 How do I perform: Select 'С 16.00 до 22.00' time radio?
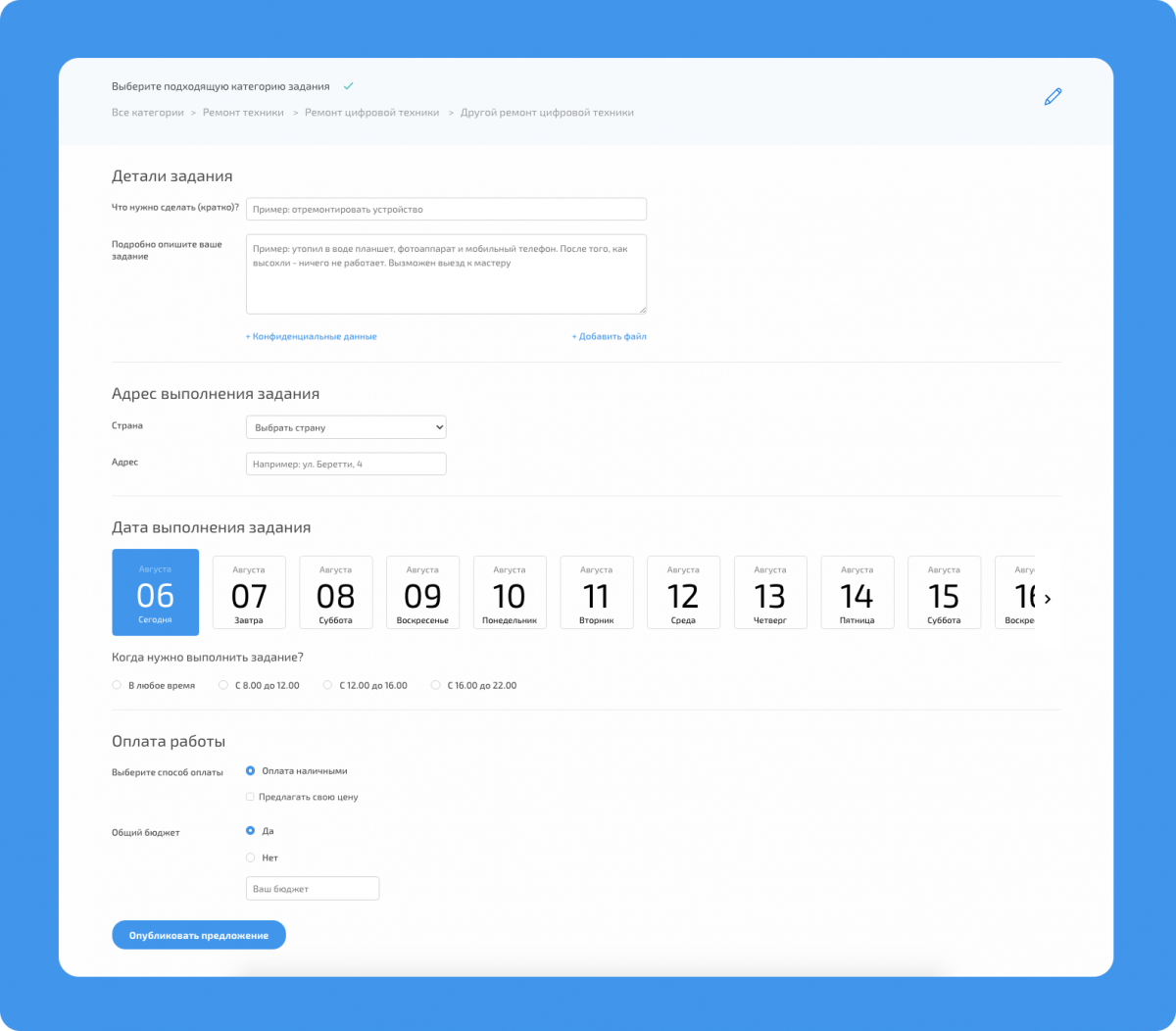(x=436, y=685)
